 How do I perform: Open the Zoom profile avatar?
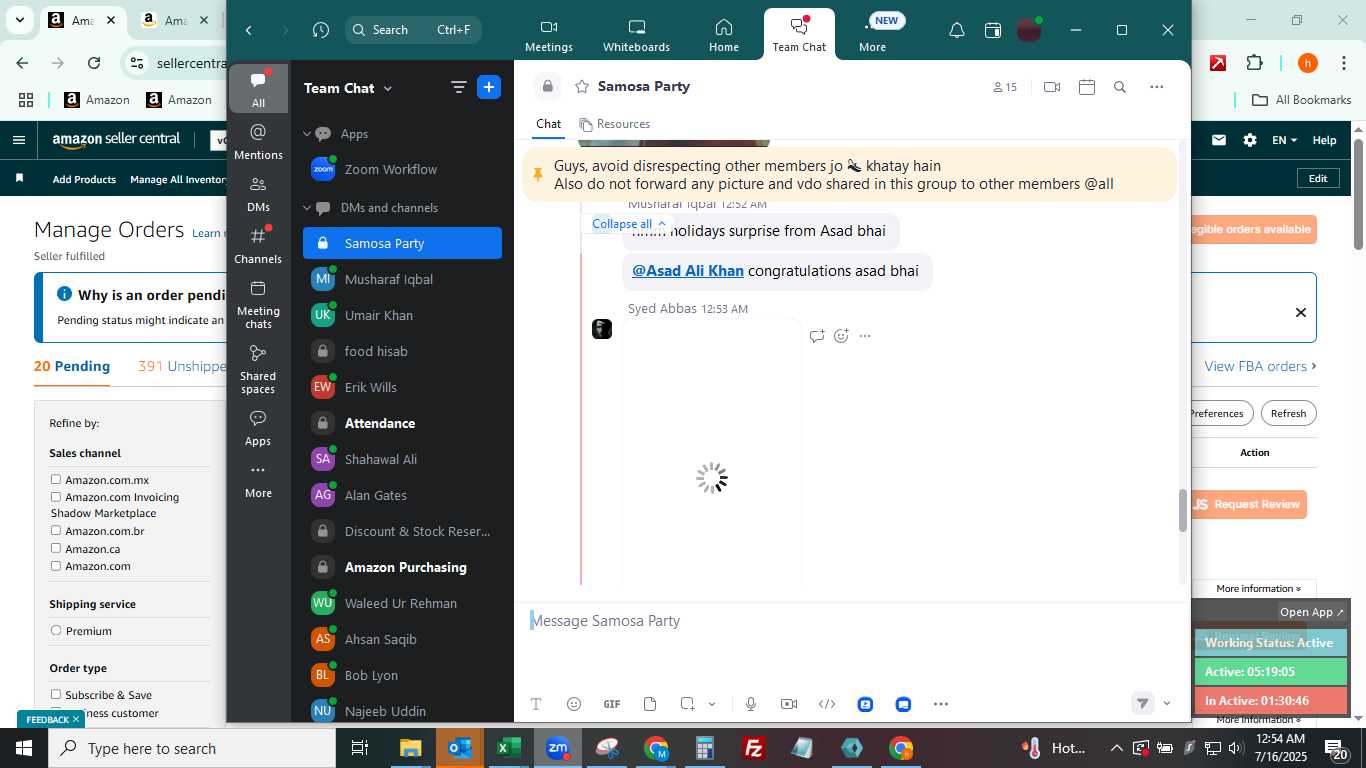click(x=1029, y=30)
